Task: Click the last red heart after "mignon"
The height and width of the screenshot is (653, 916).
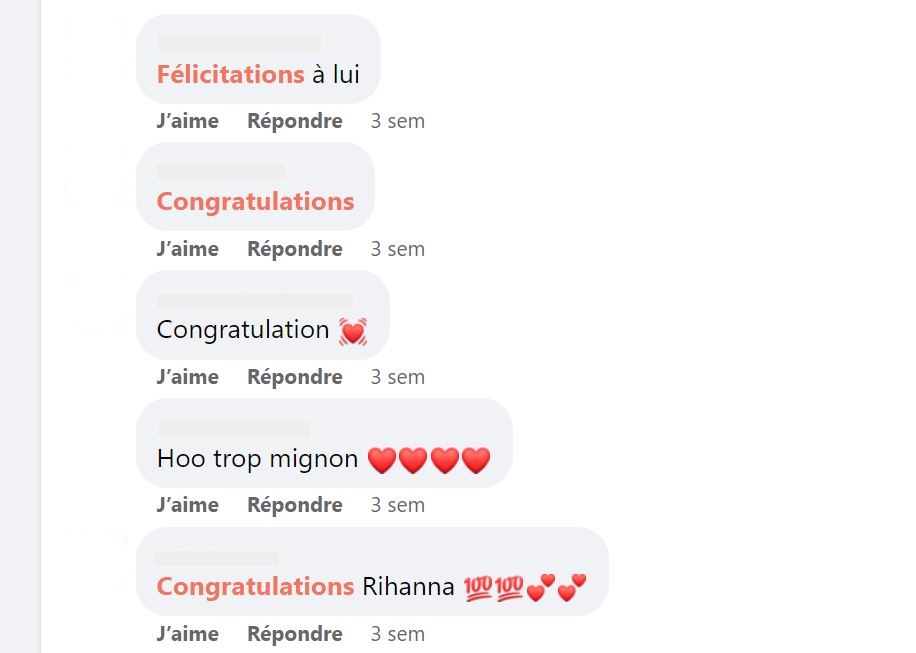Action: tap(476, 460)
